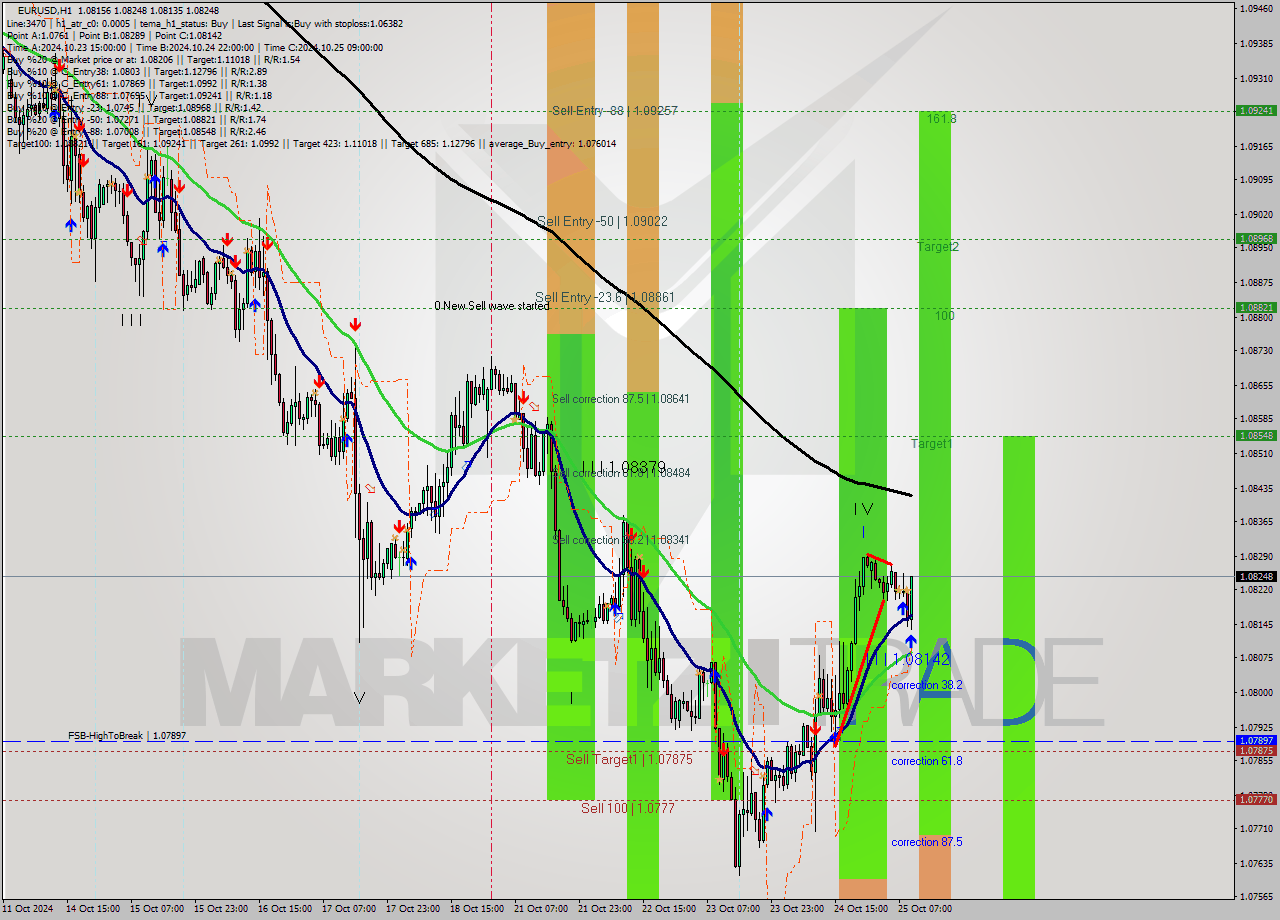Click the '17 Oct 07:00' time axis label

348,909
